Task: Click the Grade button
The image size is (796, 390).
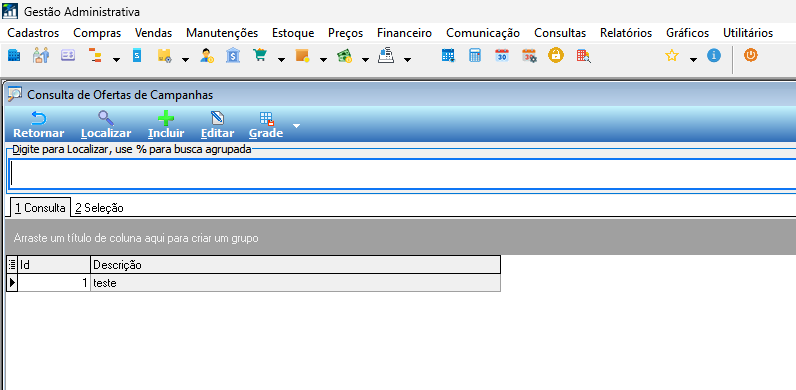Action: [266, 125]
